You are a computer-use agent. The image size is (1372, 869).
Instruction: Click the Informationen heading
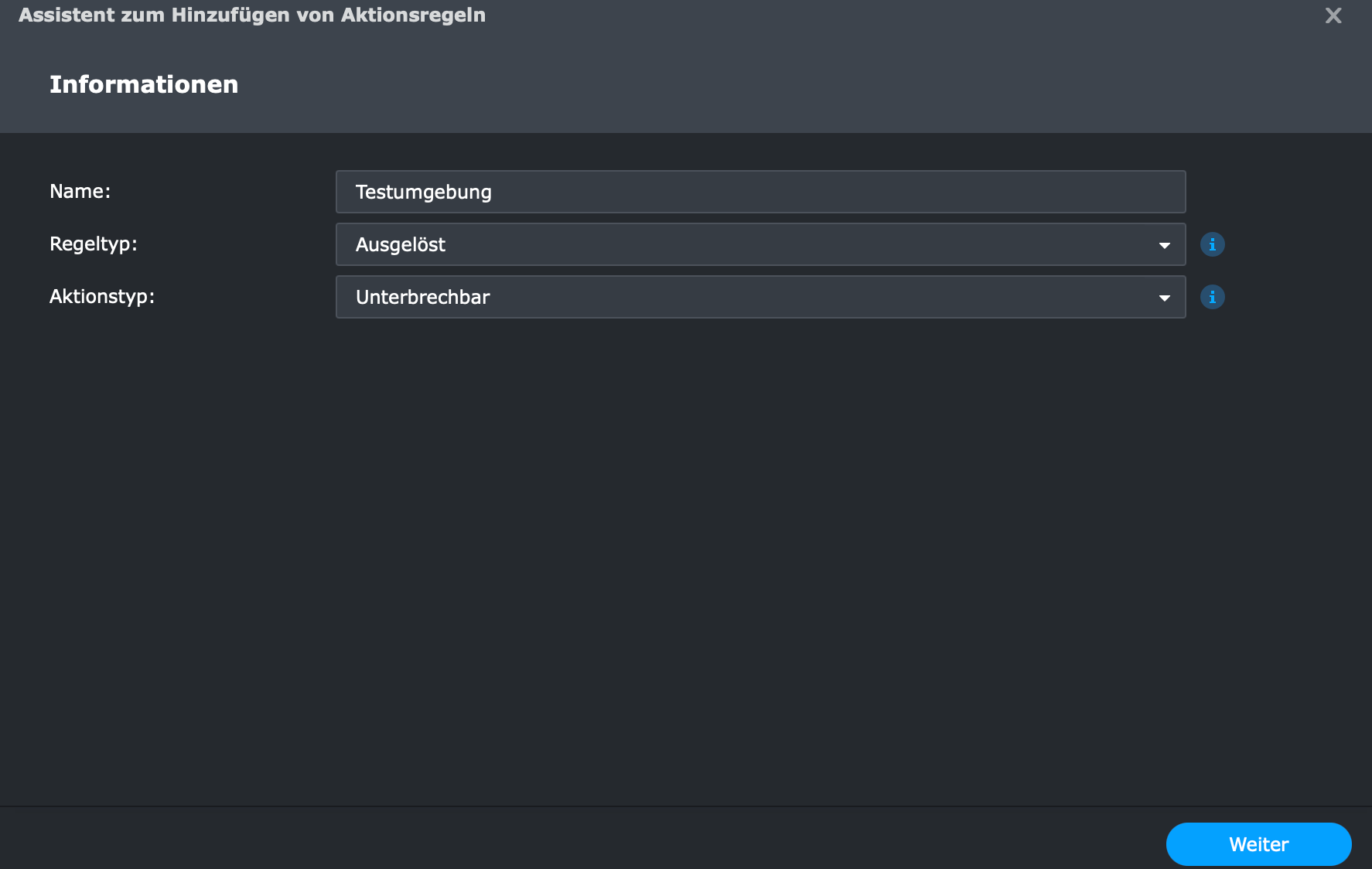point(144,84)
